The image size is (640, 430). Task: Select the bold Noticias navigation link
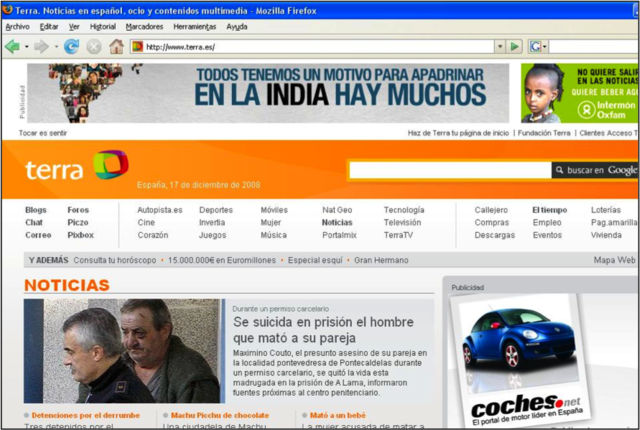337,222
